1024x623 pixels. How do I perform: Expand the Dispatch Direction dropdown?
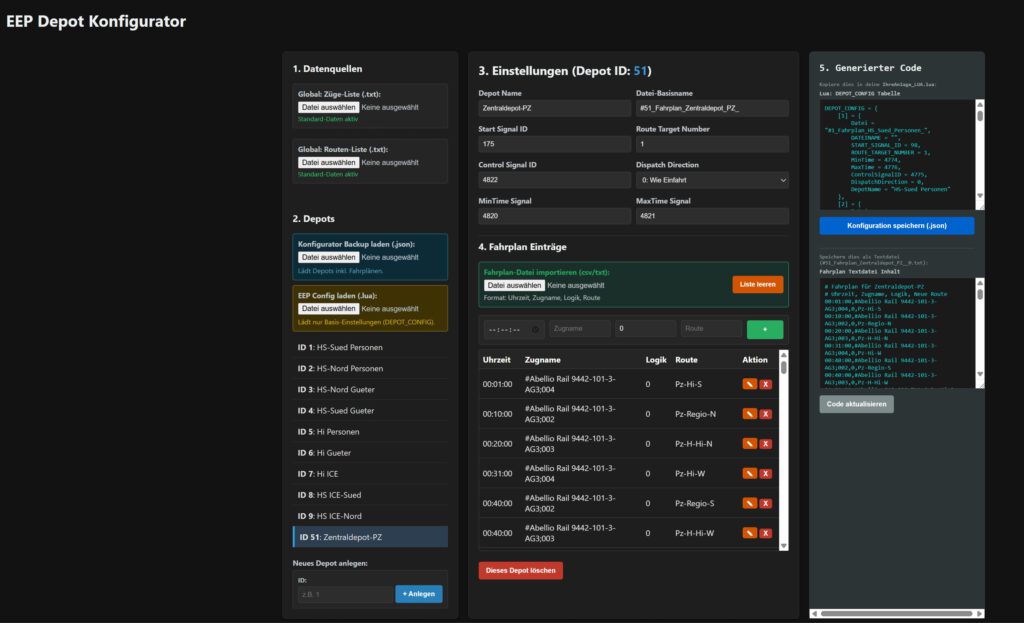[x=712, y=180]
